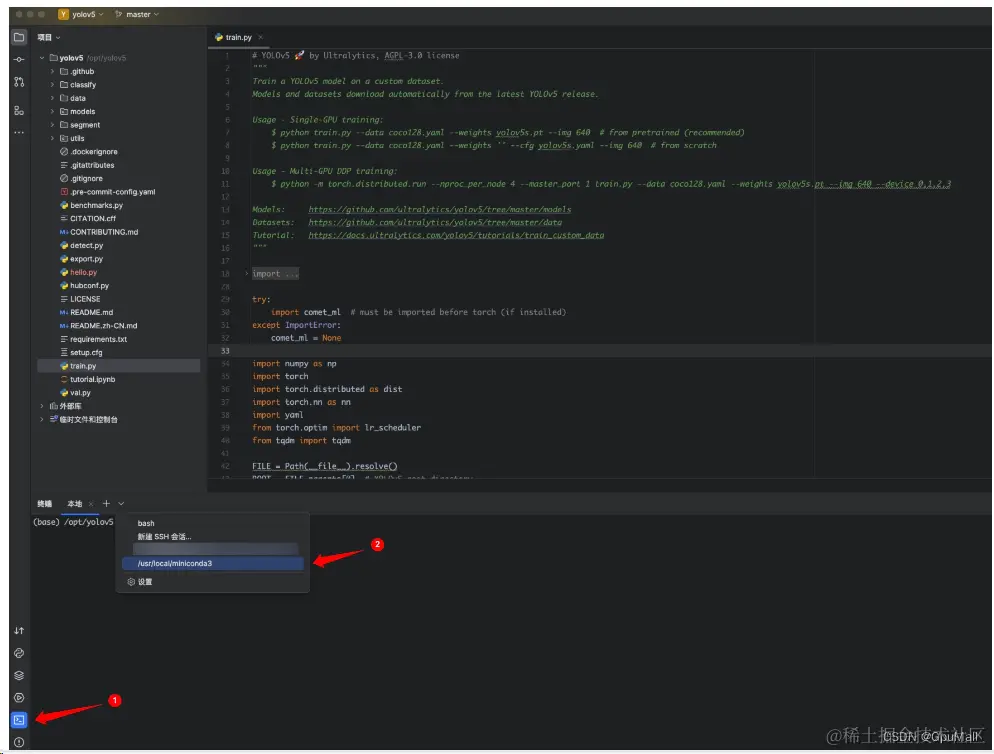
Task: Expand the classify folder
Action: (x=53, y=85)
